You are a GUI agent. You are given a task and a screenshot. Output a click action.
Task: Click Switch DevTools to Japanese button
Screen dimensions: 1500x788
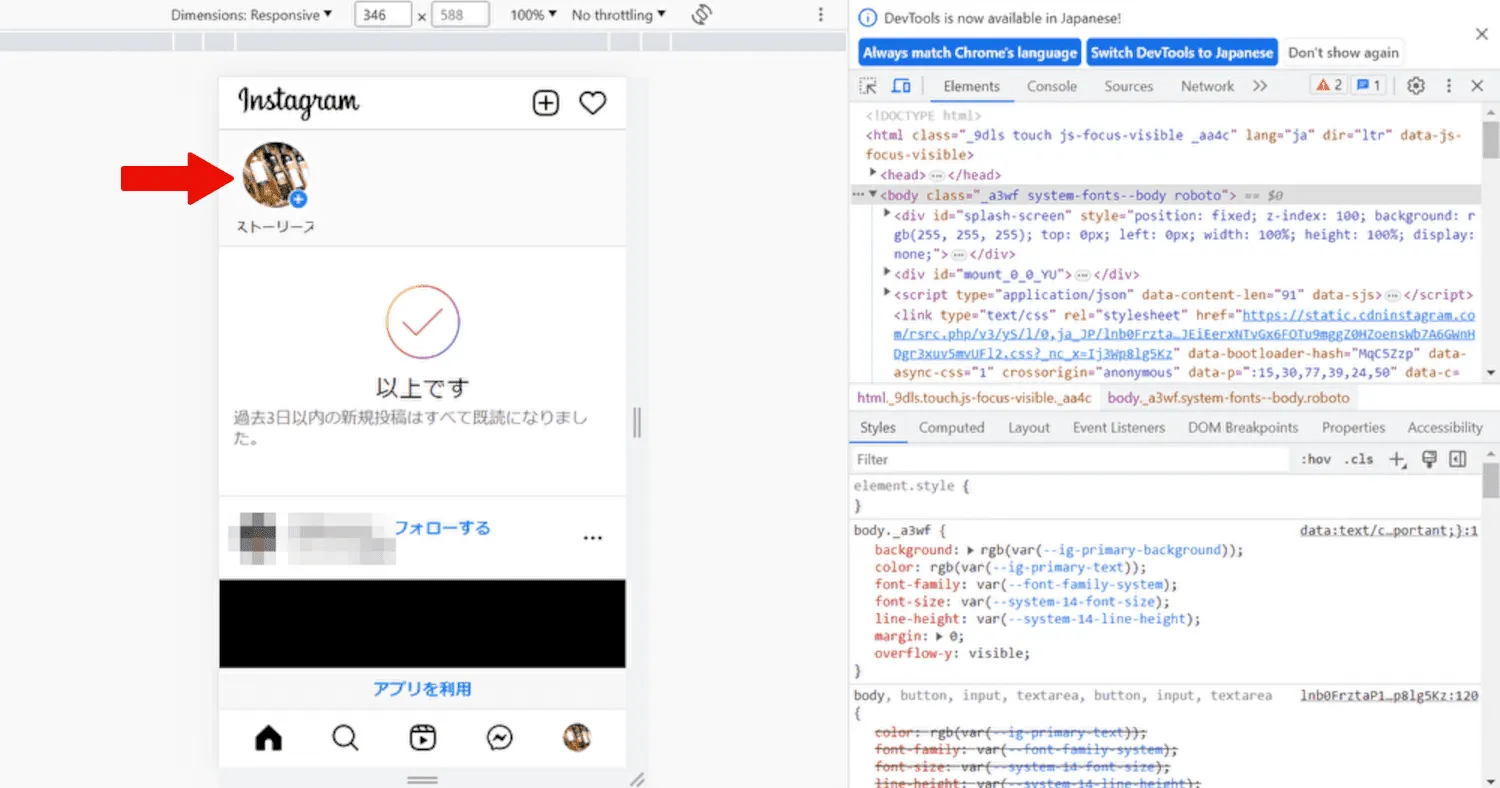pos(1182,53)
